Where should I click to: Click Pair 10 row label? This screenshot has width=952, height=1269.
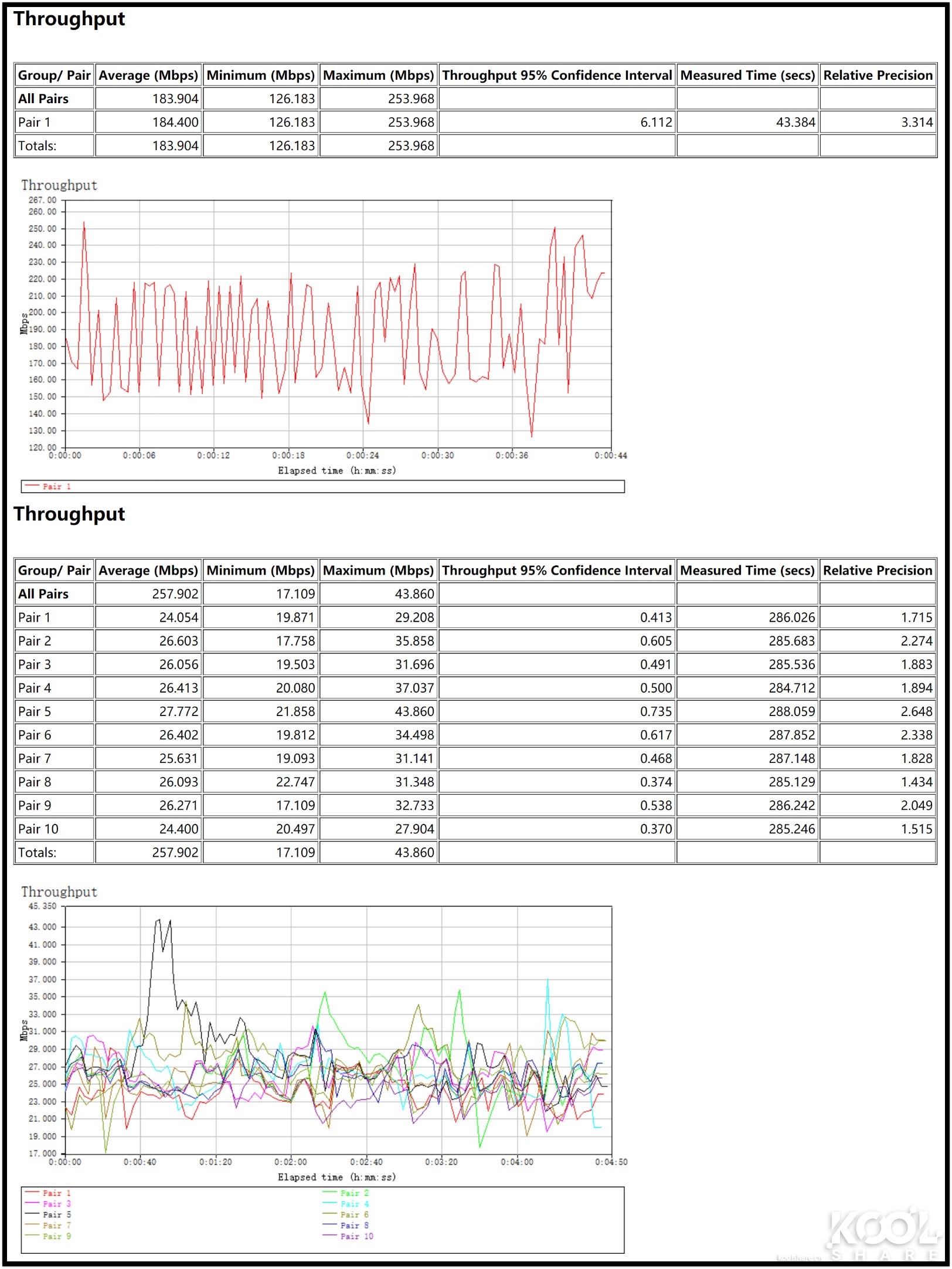tap(38, 829)
